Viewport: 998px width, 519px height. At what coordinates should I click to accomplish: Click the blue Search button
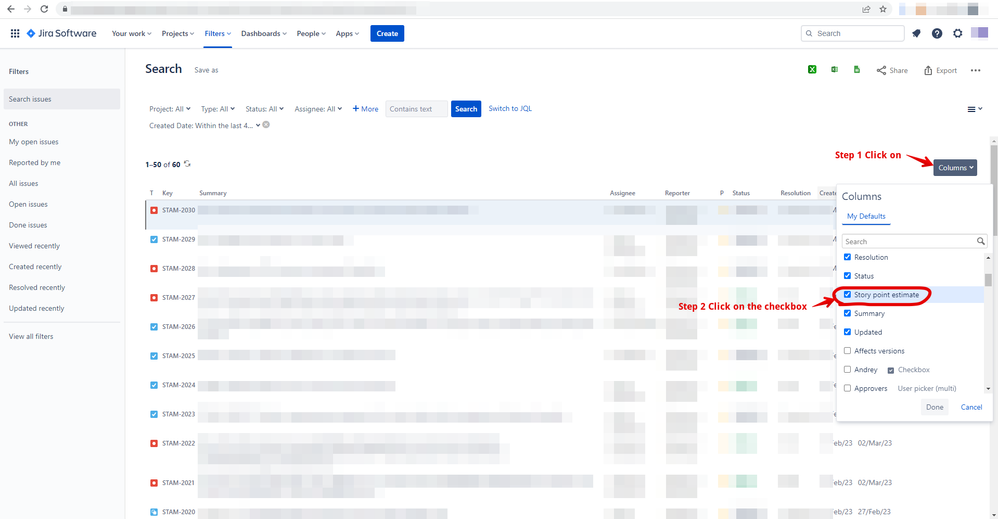tap(466, 109)
